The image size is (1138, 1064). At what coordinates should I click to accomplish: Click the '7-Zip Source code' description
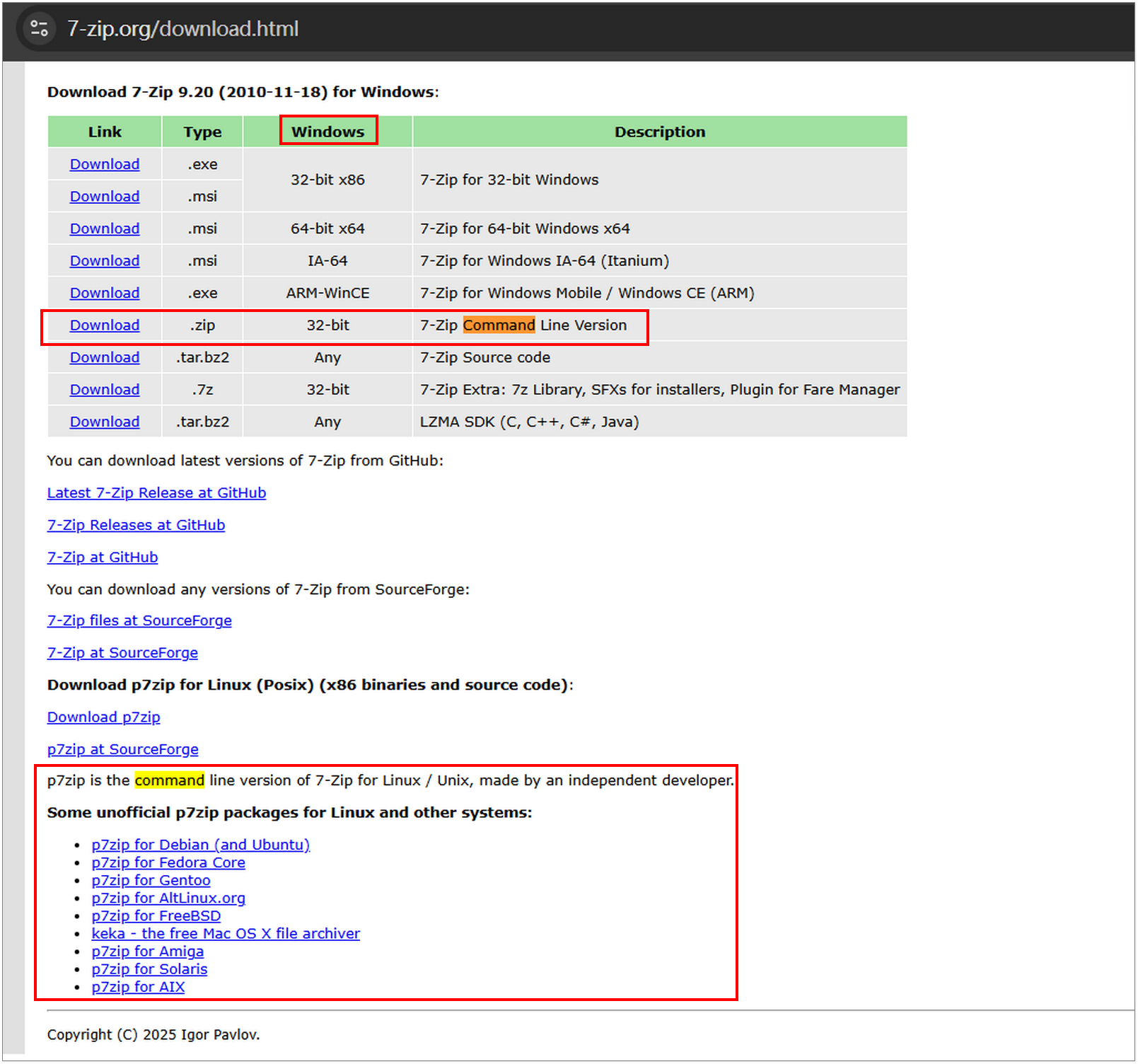click(x=485, y=357)
